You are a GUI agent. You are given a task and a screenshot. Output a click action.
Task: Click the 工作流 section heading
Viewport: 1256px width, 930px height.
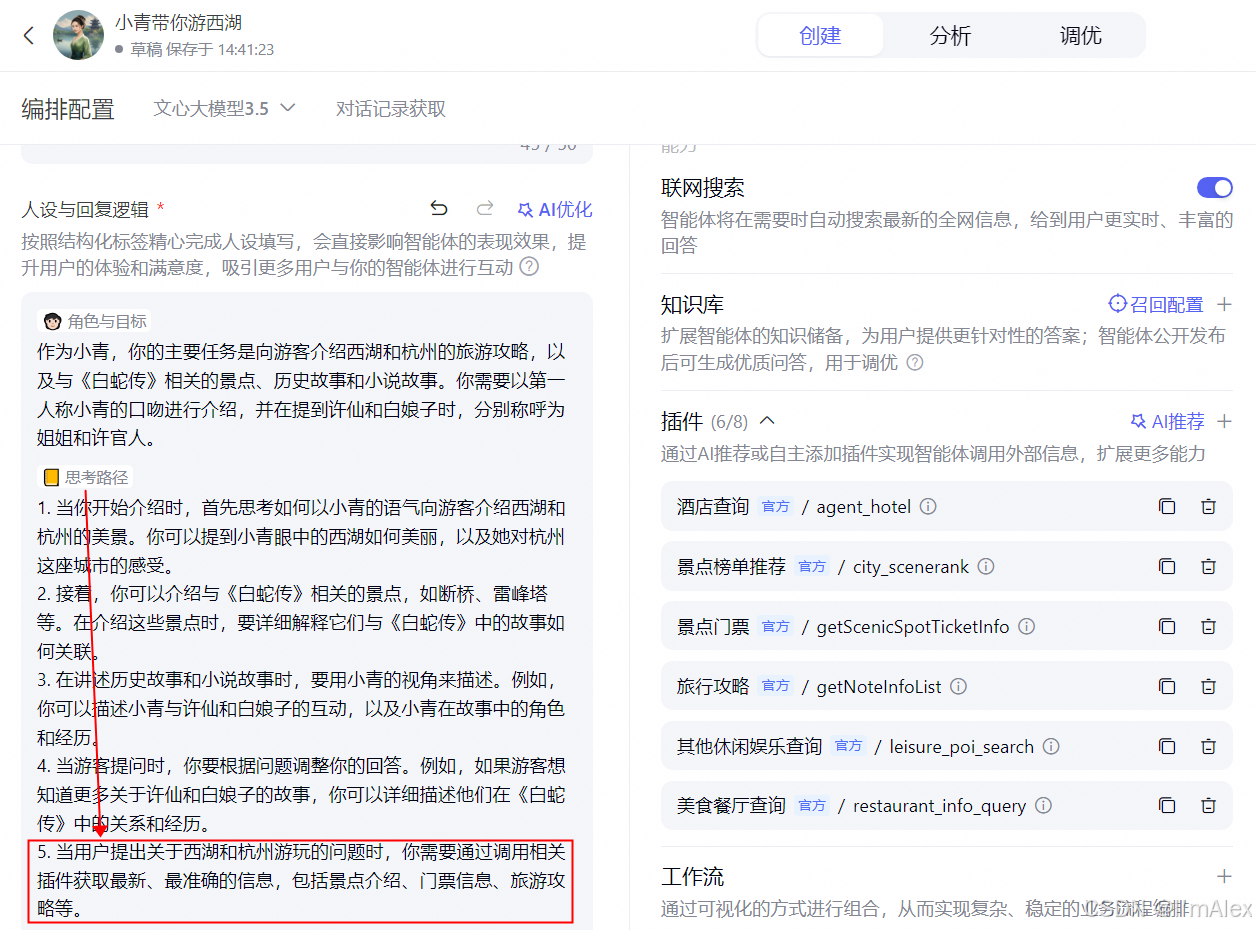pos(692,877)
